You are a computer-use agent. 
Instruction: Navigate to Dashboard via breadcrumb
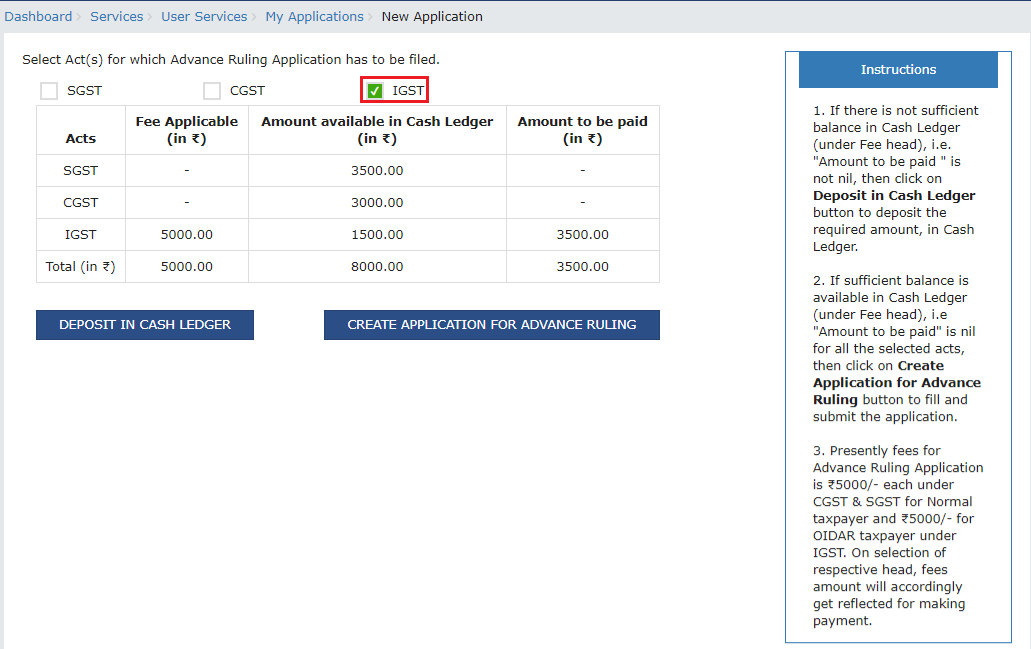(38, 16)
